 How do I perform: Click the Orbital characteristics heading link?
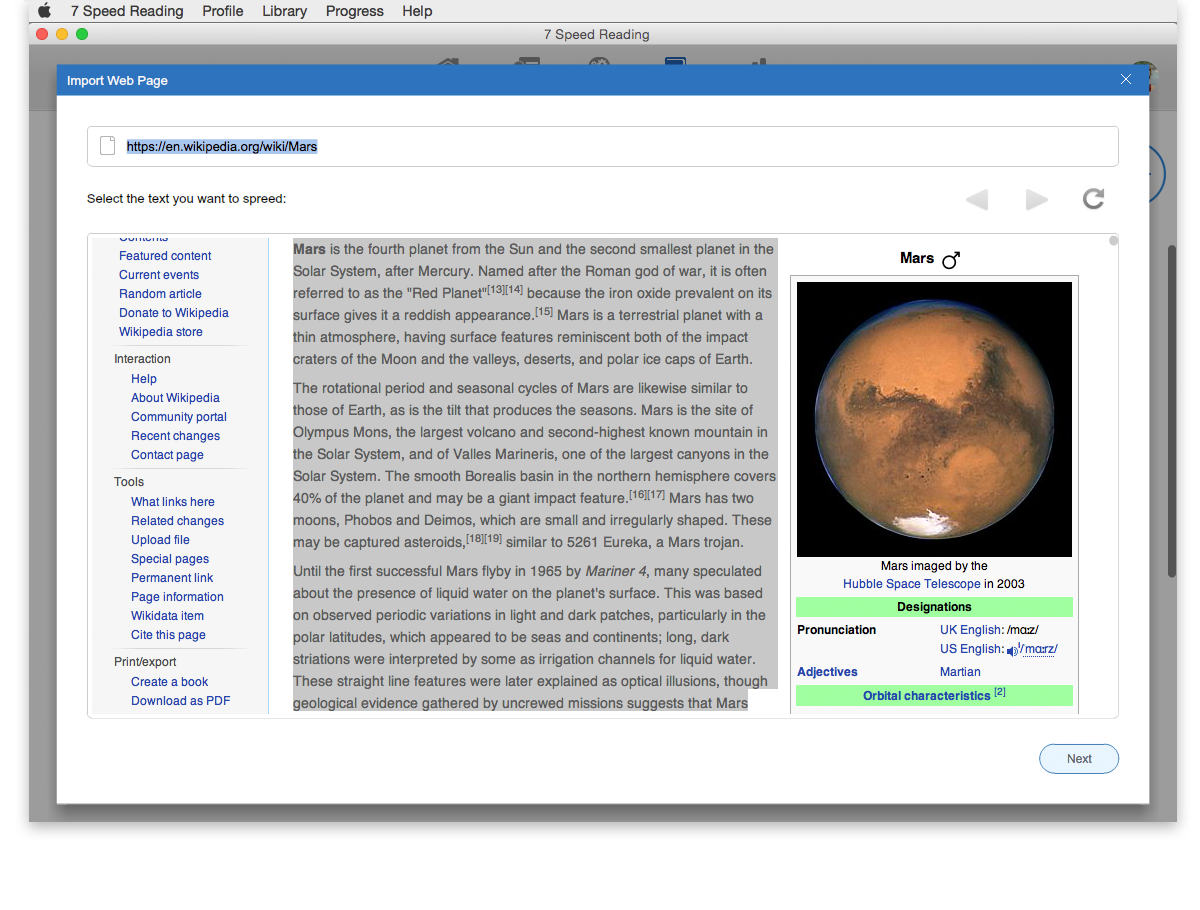pyautogui.click(x=927, y=696)
